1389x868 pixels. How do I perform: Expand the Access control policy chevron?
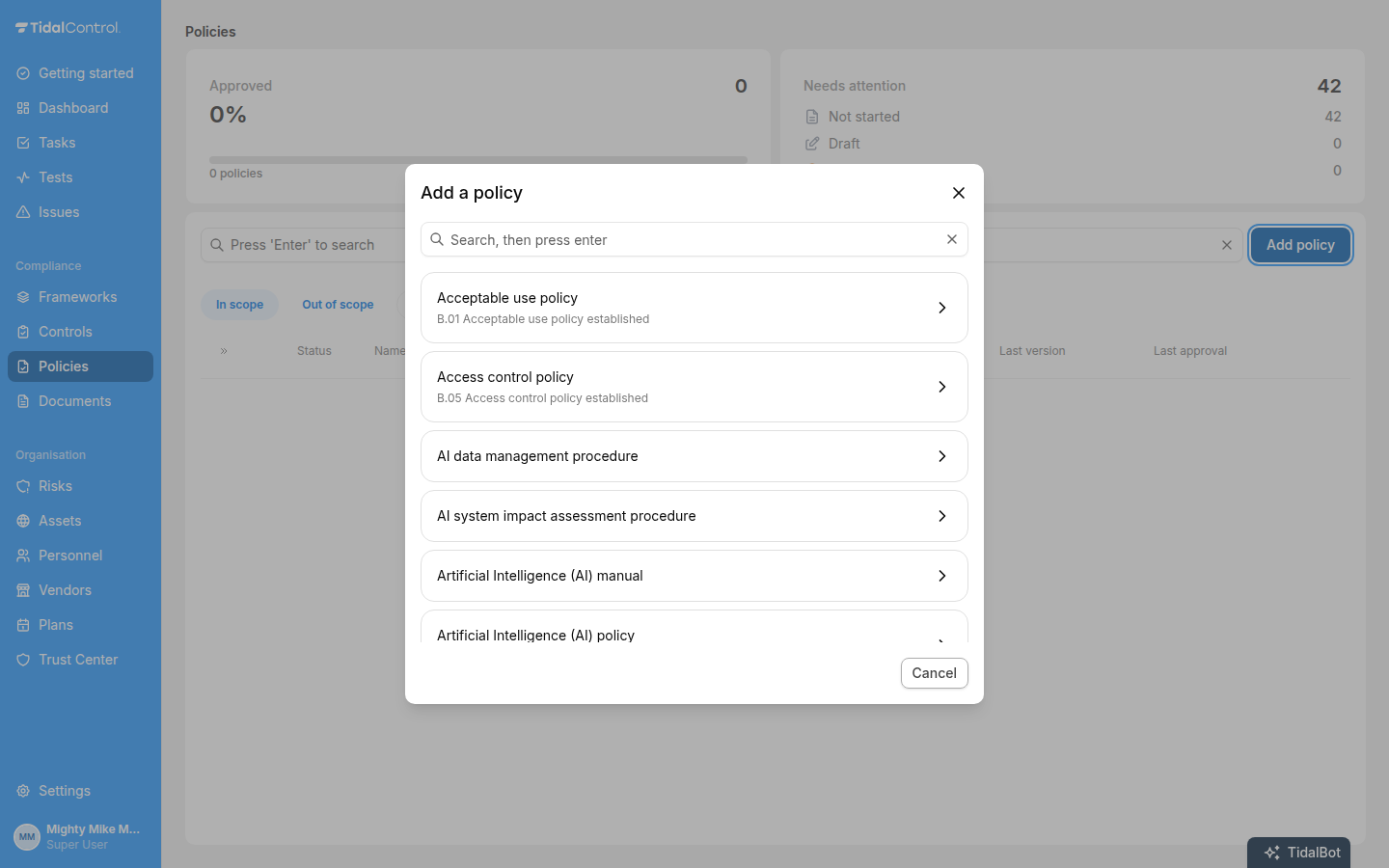pyautogui.click(x=942, y=387)
